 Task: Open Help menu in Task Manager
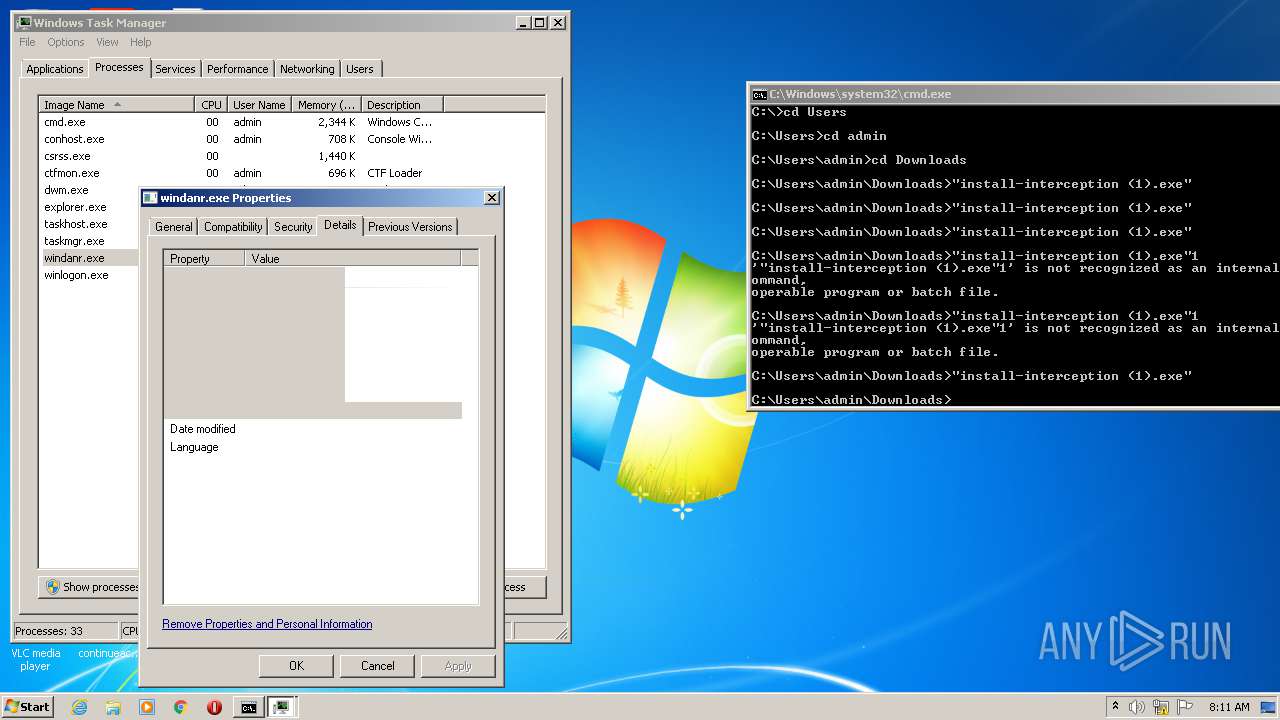[140, 42]
